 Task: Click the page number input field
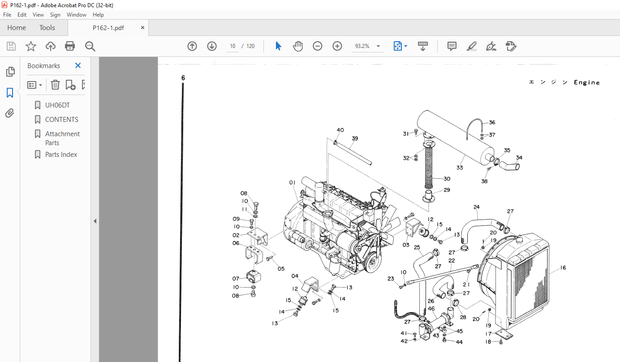click(x=232, y=46)
